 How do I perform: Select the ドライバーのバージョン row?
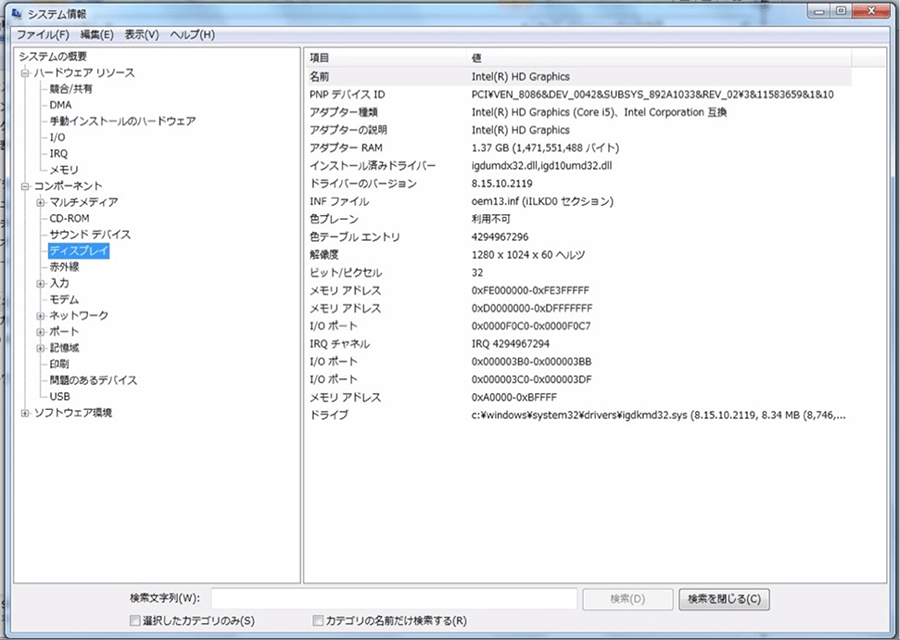pos(579,183)
